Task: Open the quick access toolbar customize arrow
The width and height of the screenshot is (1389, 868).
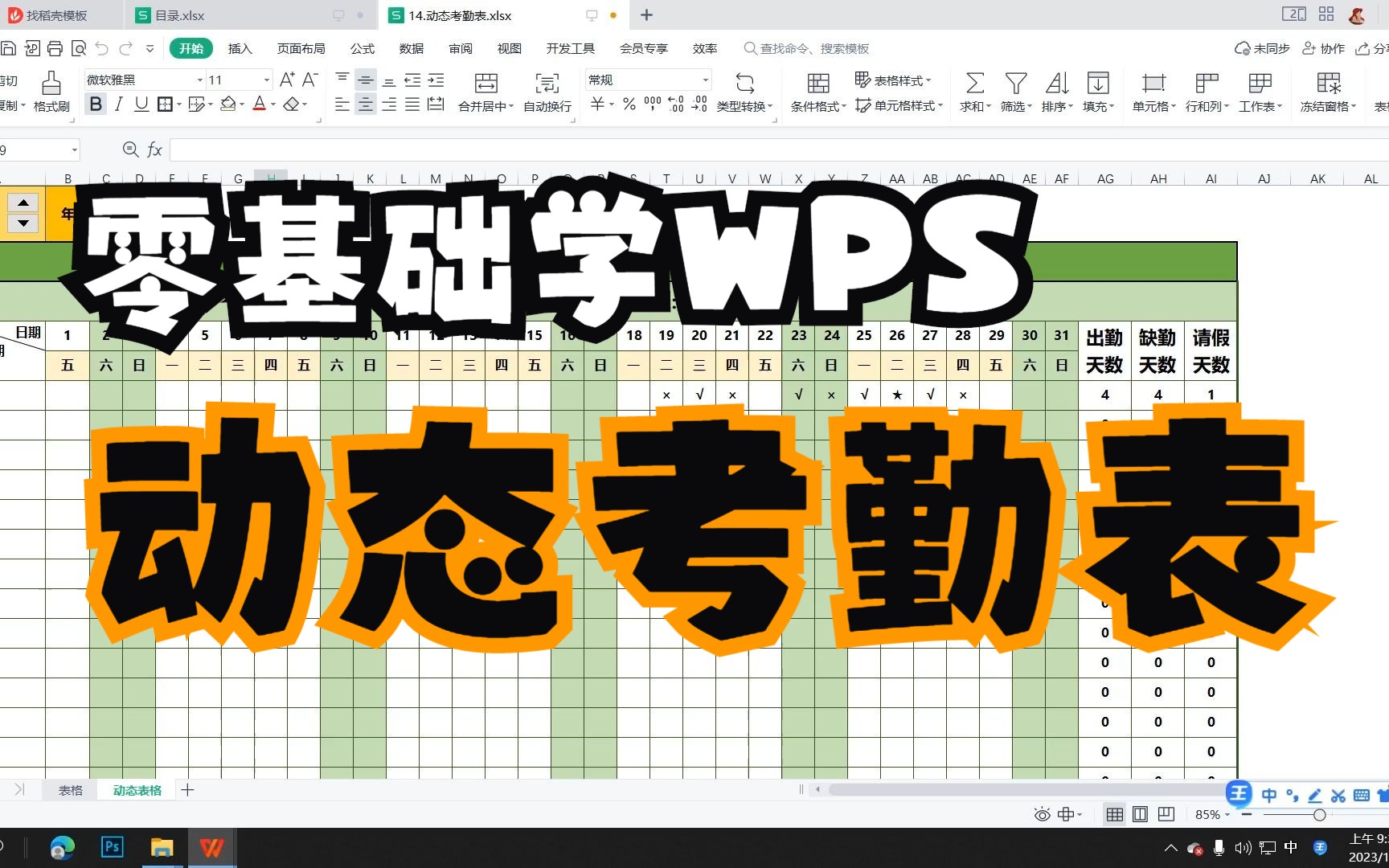Action: point(150,49)
